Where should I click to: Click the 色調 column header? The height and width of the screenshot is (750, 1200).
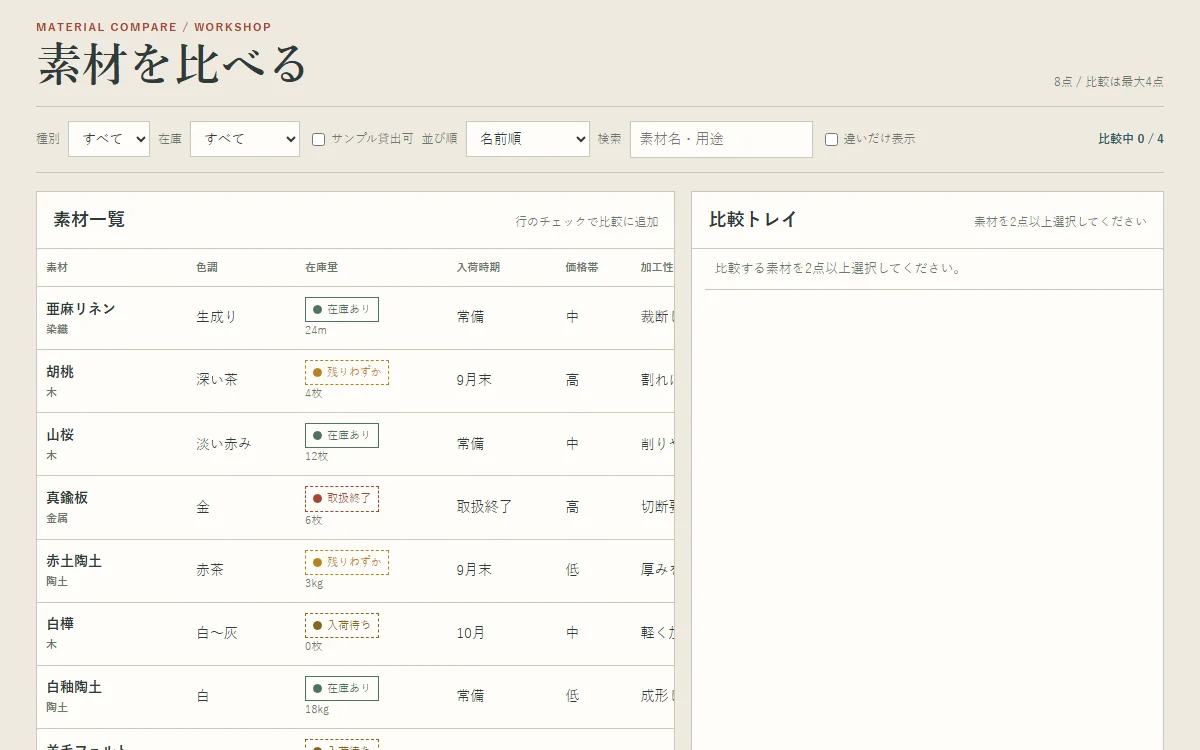tap(207, 268)
